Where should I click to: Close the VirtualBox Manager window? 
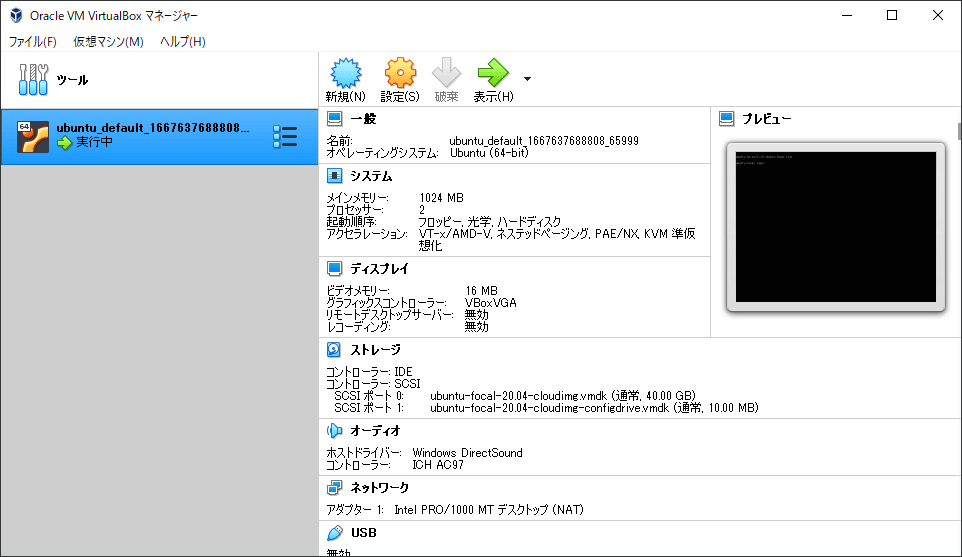pyautogui.click(x=937, y=15)
